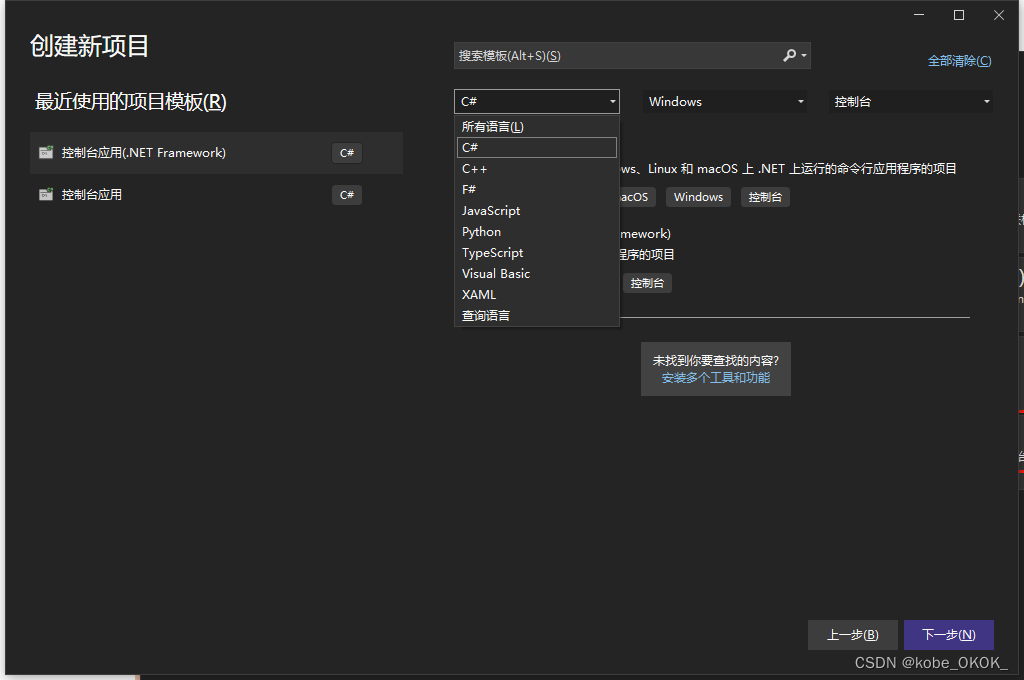Viewport: 1024px width, 680px height.
Task: Select recent template 控制台应用
Action: click(x=216, y=195)
